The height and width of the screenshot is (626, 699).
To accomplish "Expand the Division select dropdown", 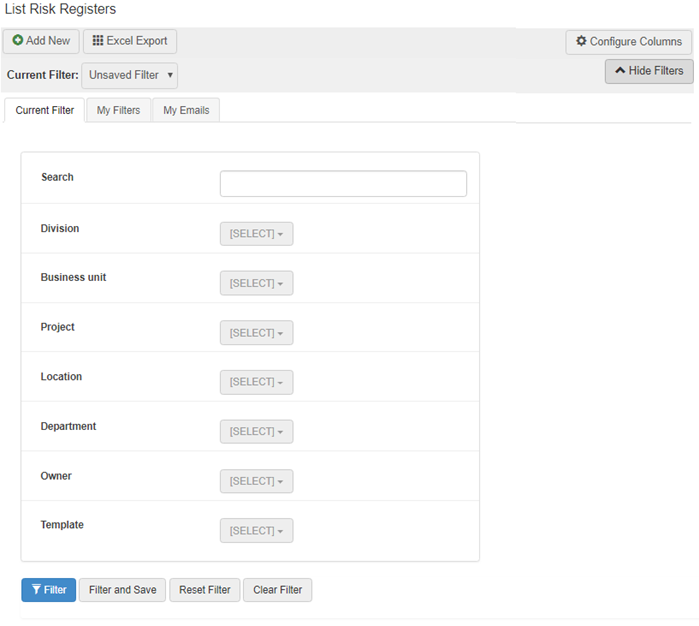I will pos(256,234).
